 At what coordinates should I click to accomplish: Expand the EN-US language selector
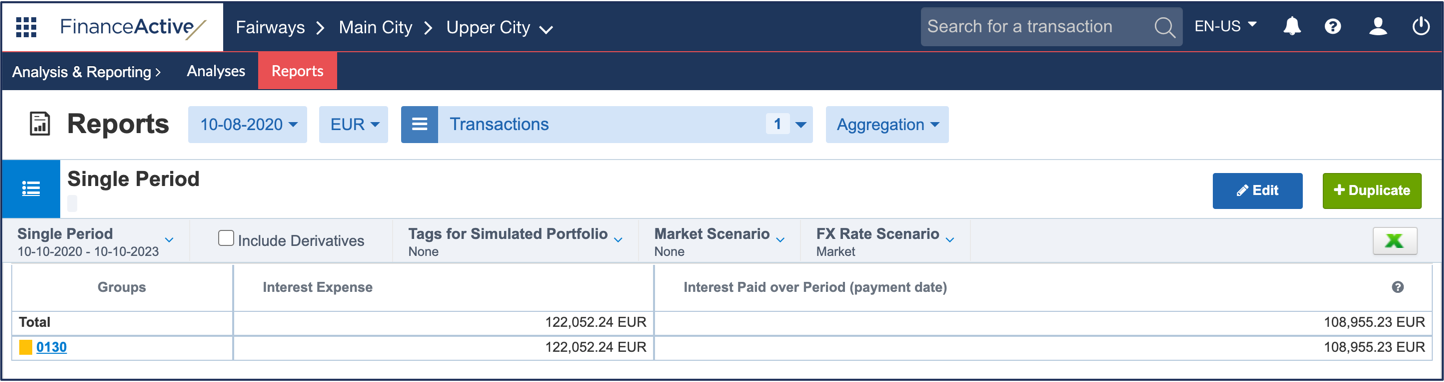1226,27
